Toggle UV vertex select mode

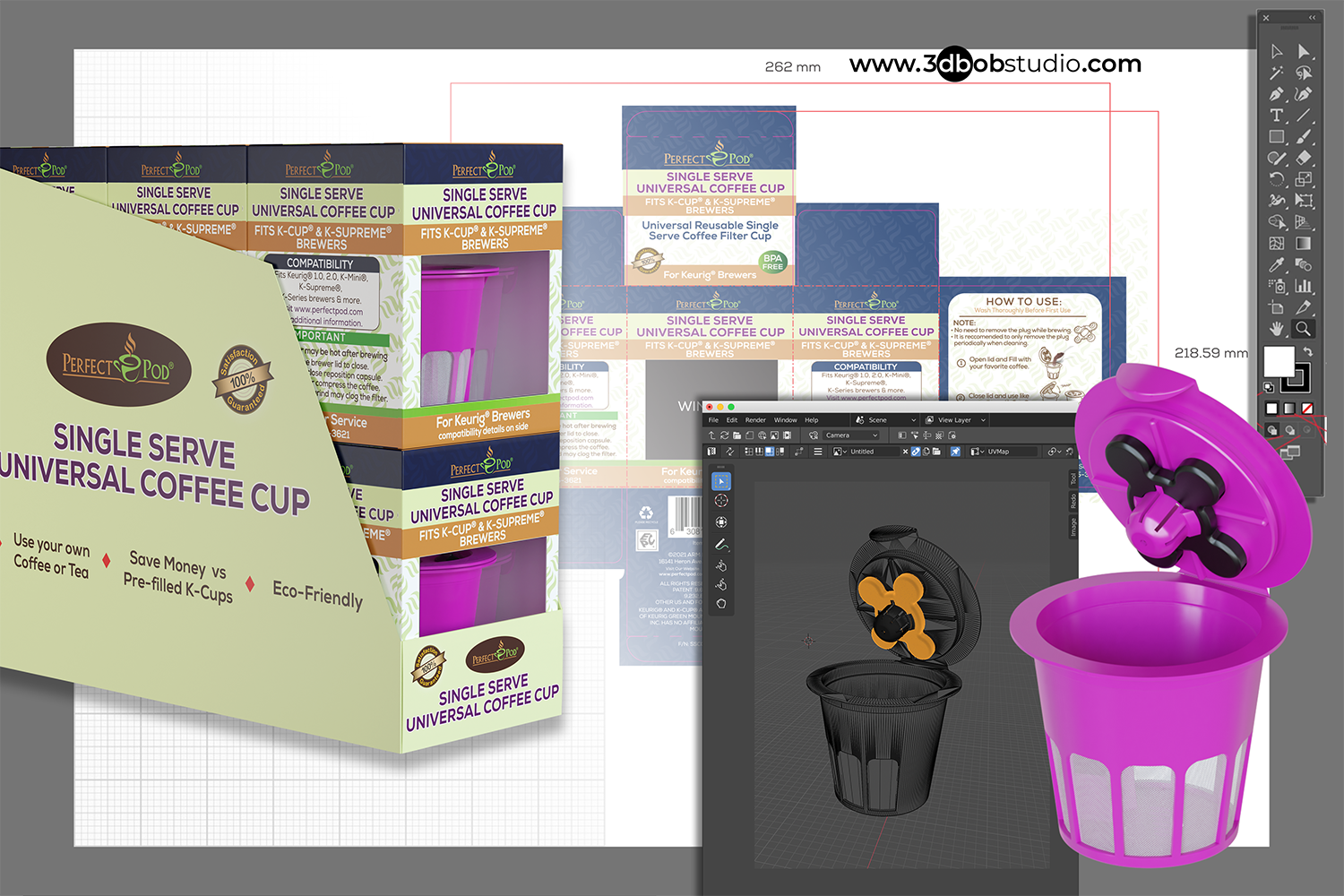coord(748,452)
